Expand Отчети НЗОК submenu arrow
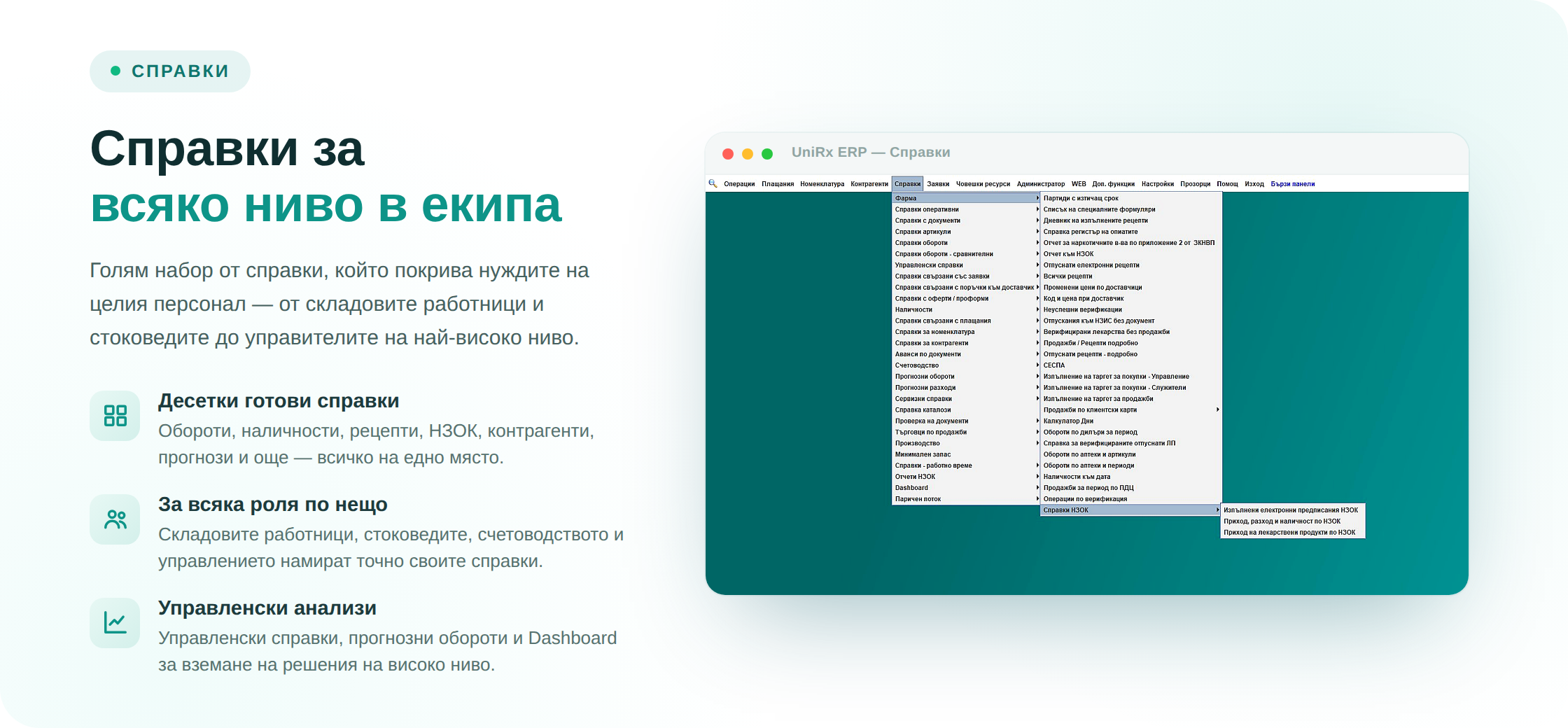 pos(1037,477)
